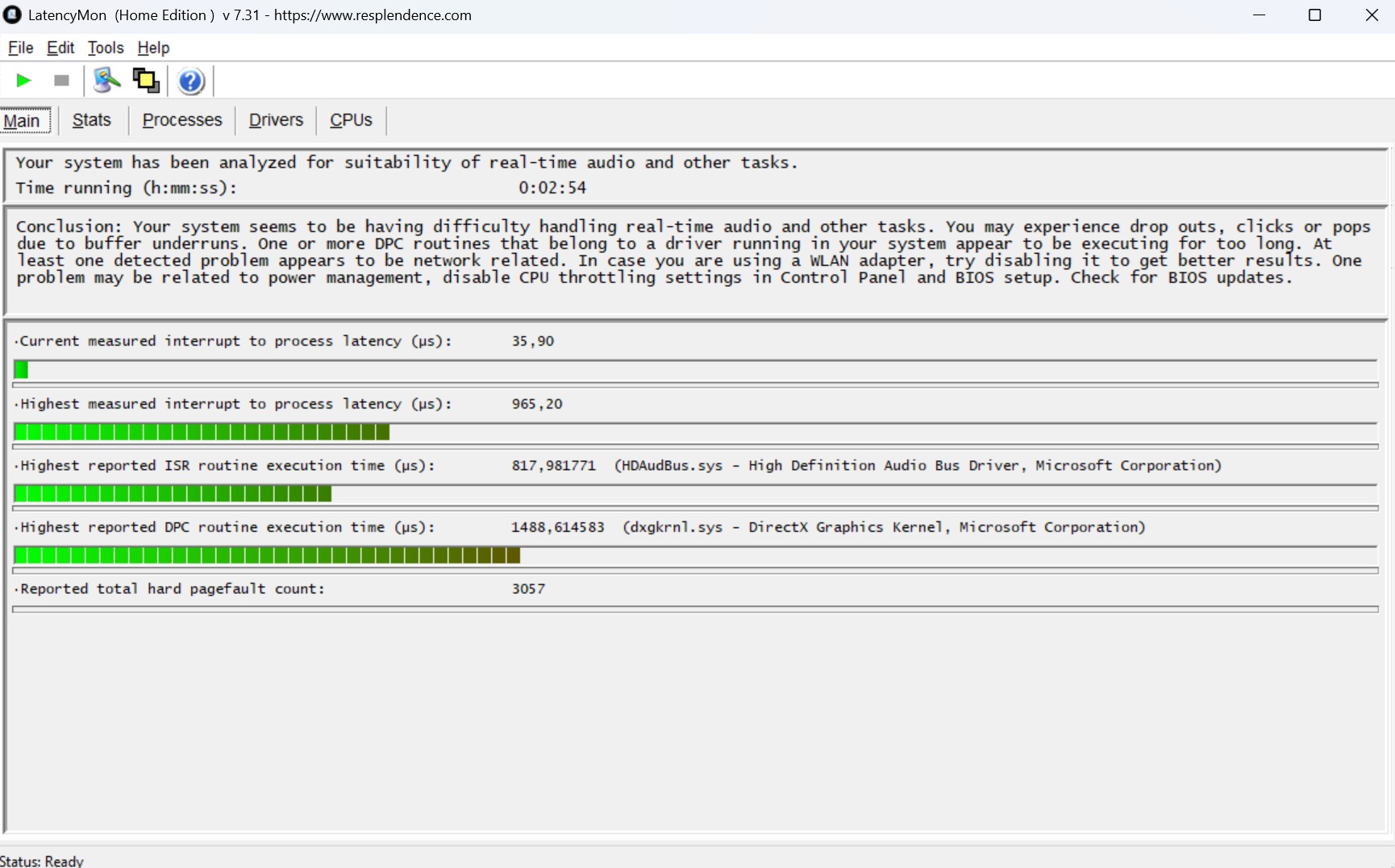Click the current latency value 35,90
Screen dimensions: 1395x868
[533, 341]
